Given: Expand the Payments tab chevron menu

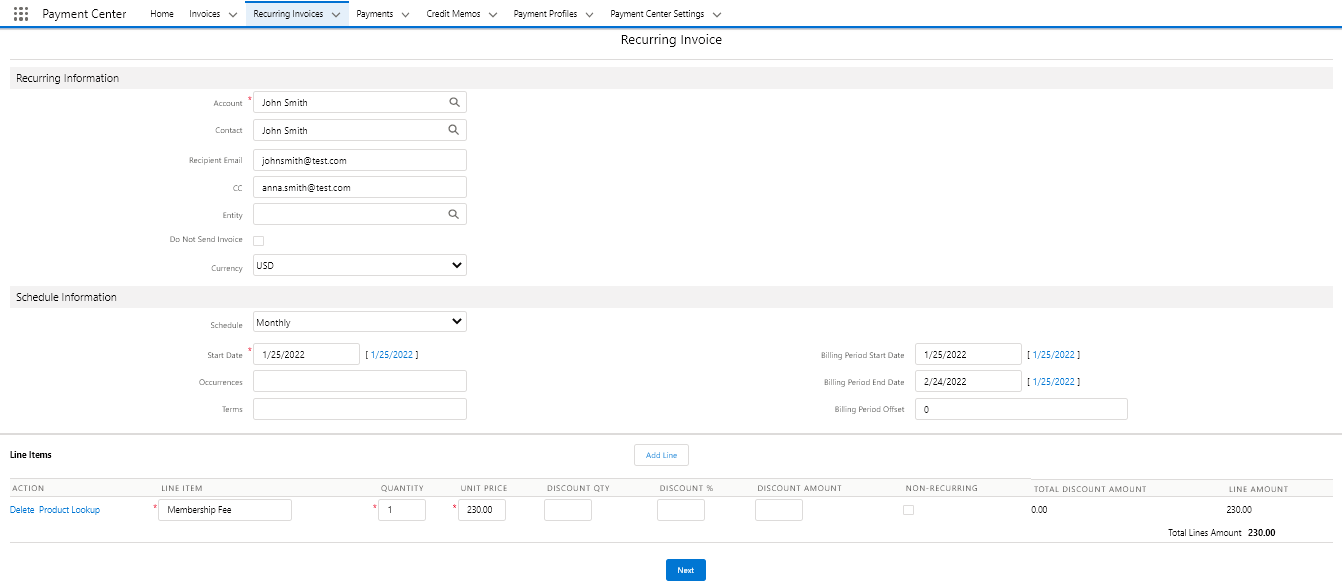Looking at the screenshot, I should 405,15.
